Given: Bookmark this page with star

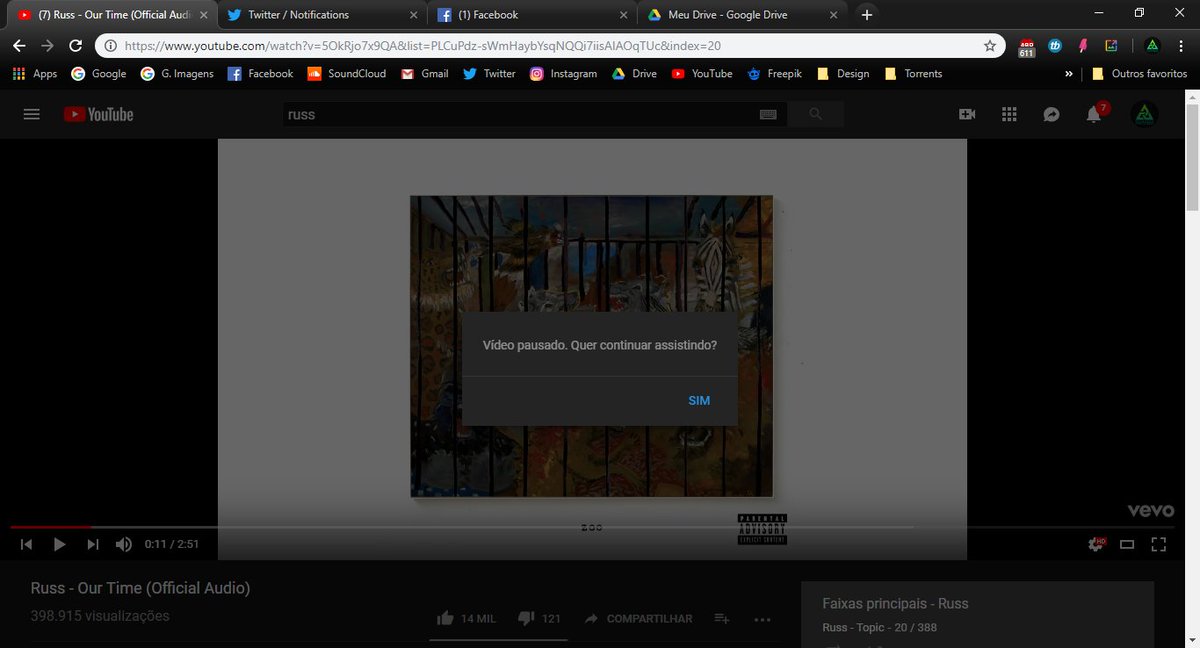Looking at the screenshot, I should (x=990, y=46).
